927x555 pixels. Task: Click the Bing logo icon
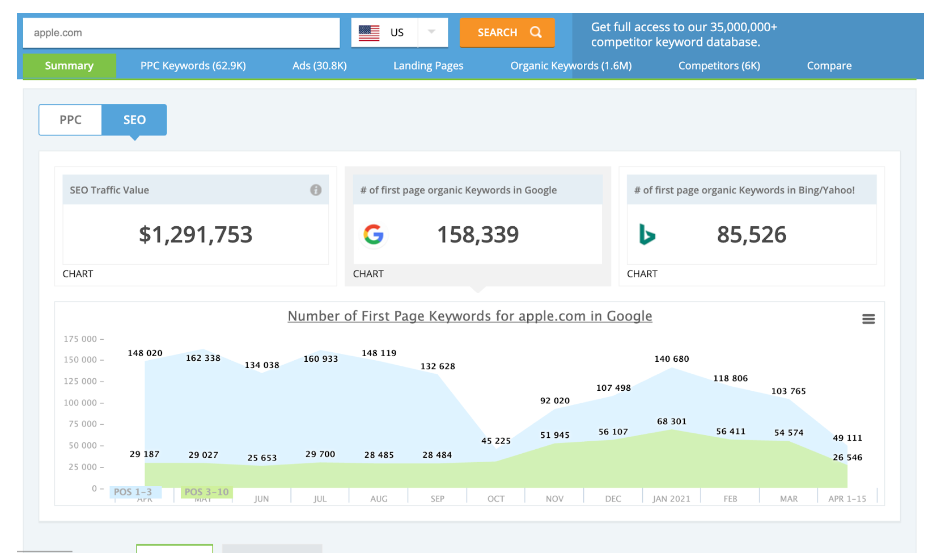[x=647, y=235]
